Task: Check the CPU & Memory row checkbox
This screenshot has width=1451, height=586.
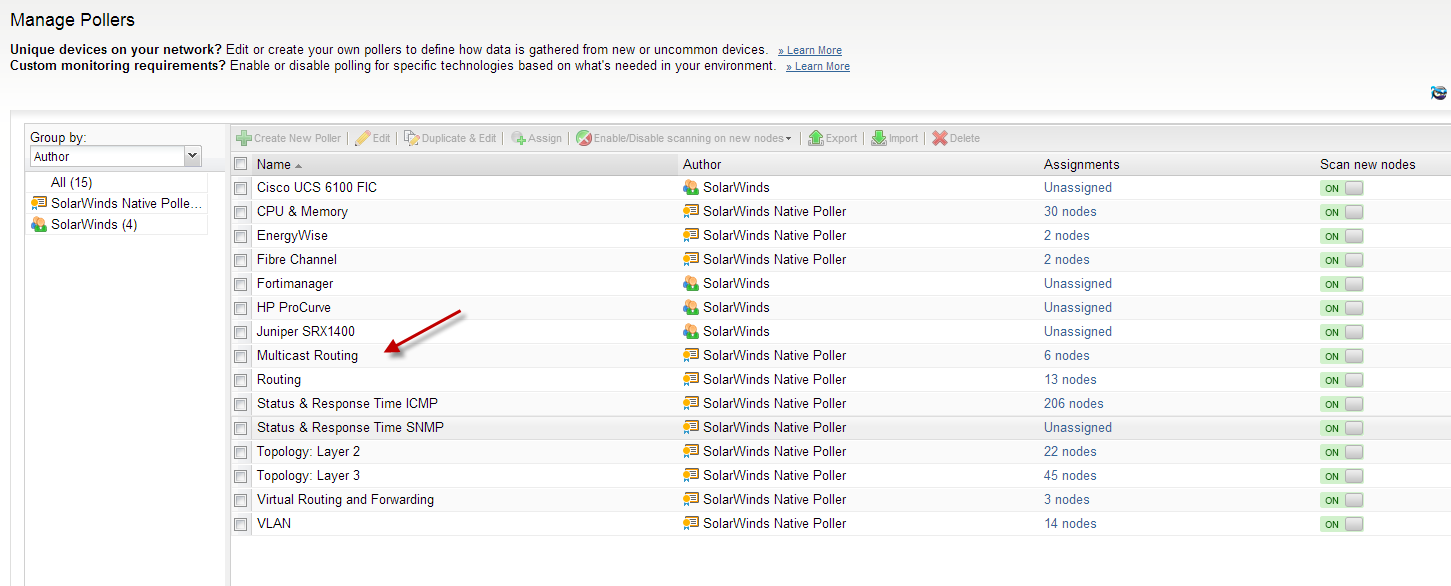Action: (x=240, y=212)
